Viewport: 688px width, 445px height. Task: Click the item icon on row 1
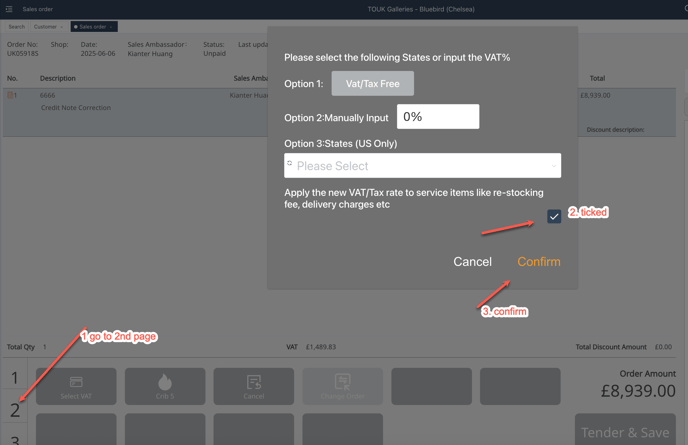click(x=11, y=95)
